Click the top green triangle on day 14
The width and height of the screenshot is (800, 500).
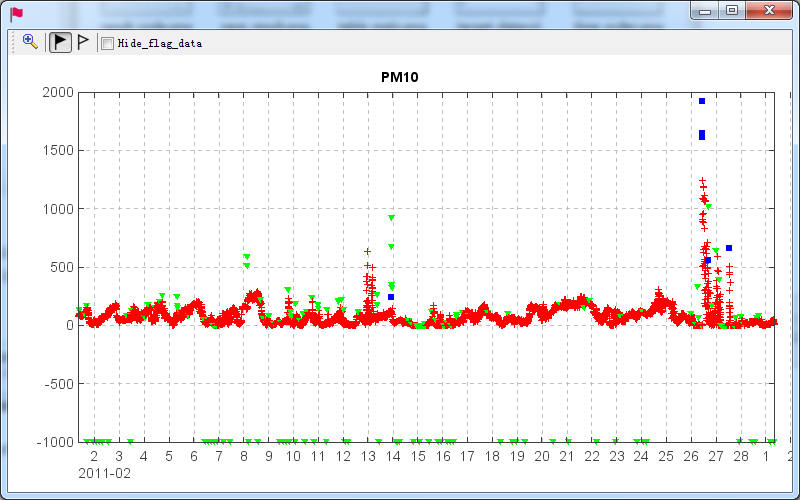(391, 218)
